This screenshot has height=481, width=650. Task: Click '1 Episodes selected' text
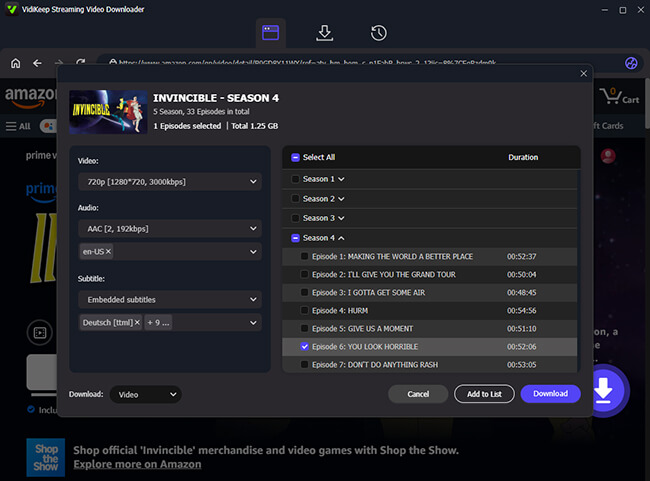pos(187,126)
